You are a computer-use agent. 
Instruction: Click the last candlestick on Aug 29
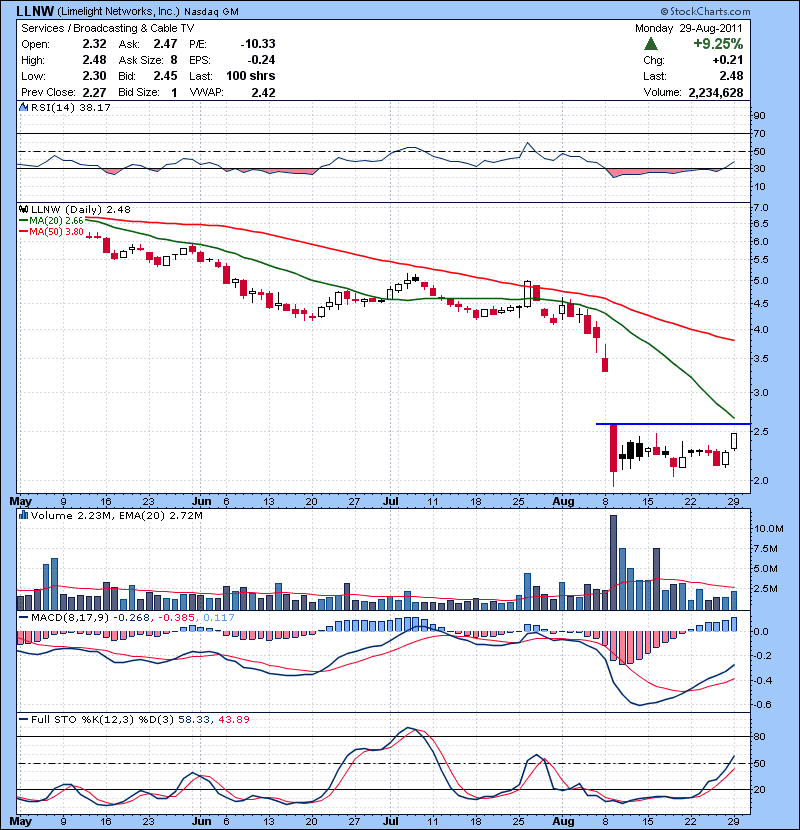734,441
